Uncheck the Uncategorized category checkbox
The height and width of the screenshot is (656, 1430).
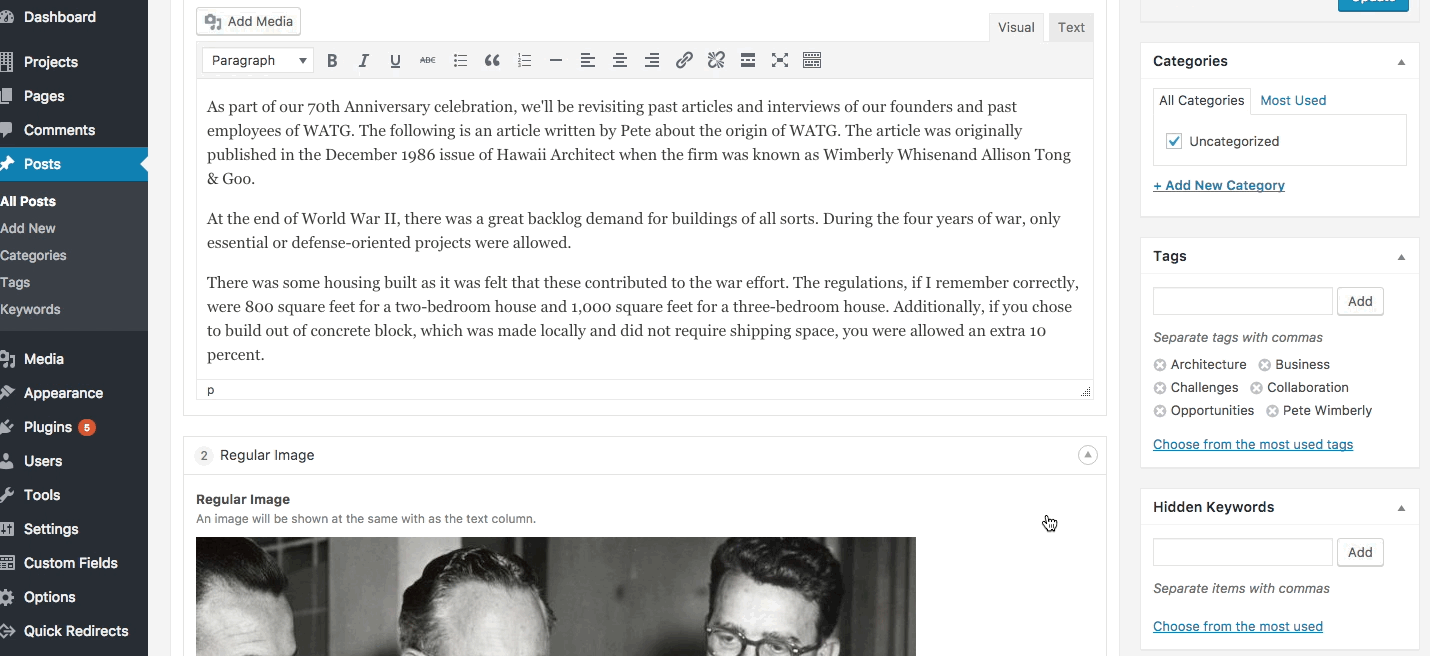click(1174, 141)
